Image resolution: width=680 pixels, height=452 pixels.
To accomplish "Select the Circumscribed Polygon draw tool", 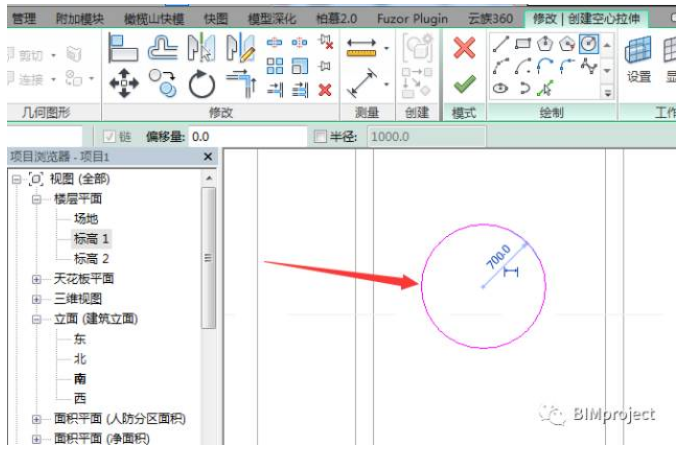I will click(566, 44).
